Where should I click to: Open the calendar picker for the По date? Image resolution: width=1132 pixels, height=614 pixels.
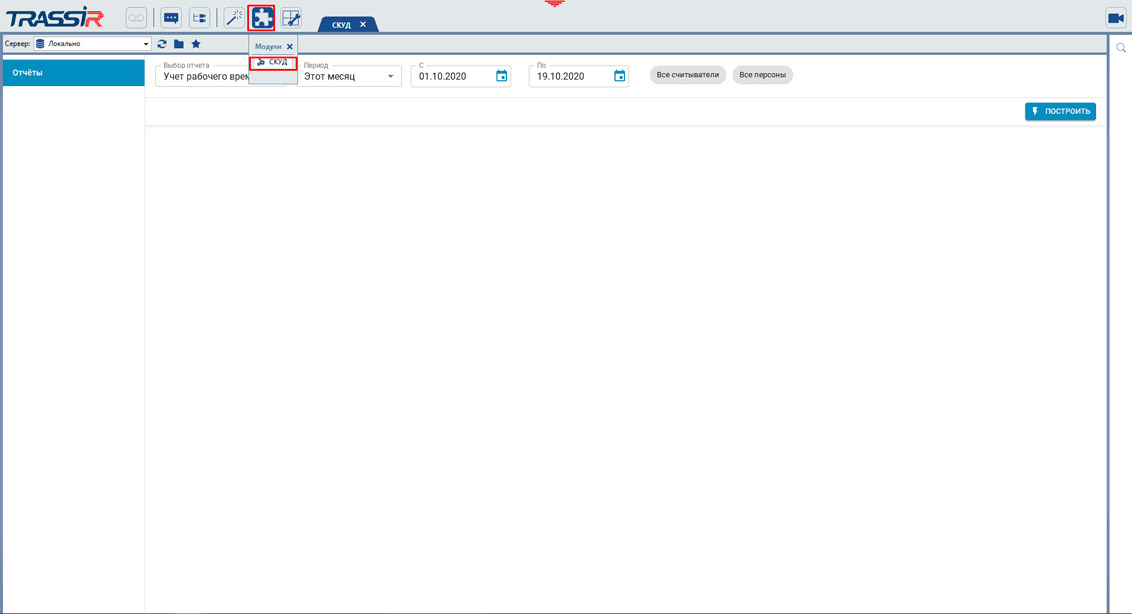pos(619,76)
